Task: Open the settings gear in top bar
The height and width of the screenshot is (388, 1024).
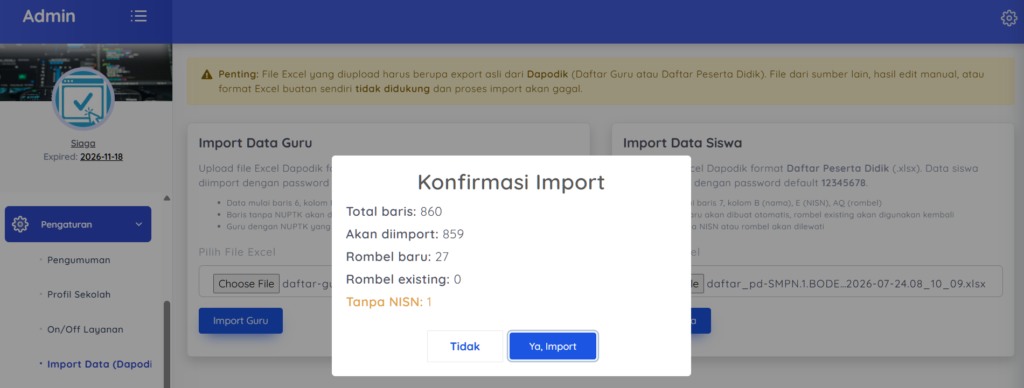Action: (x=1008, y=18)
